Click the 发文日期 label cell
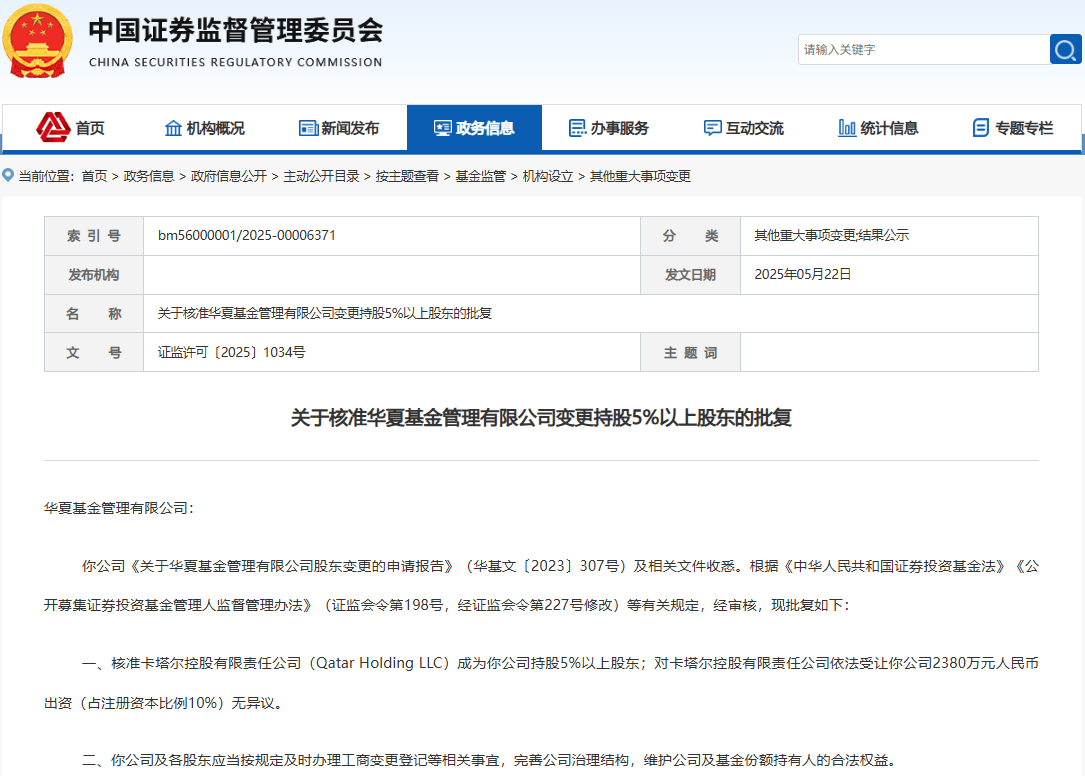The image size is (1085, 776). pyautogui.click(x=691, y=275)
